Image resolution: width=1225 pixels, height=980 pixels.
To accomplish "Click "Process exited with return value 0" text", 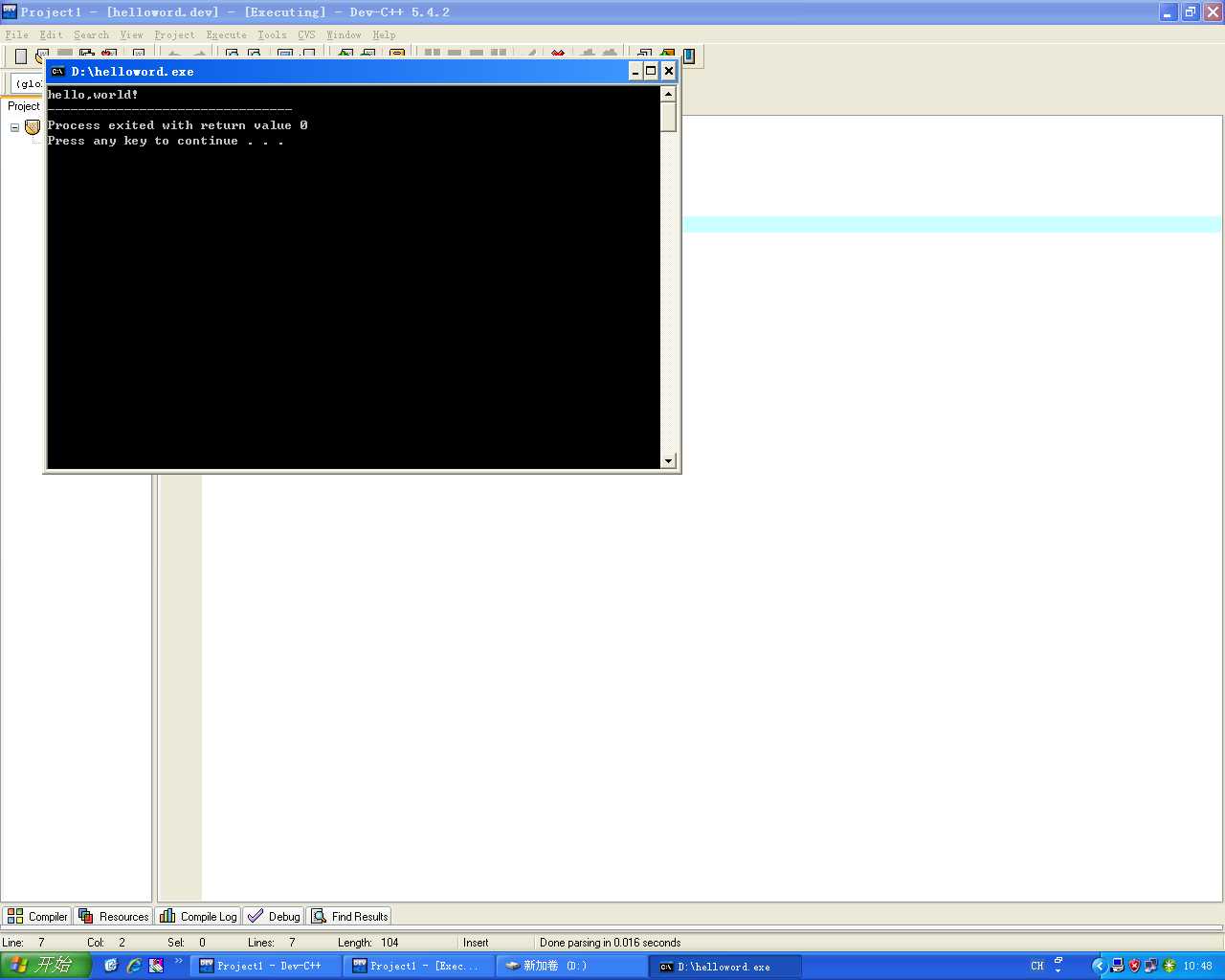I will pos(177,125).
